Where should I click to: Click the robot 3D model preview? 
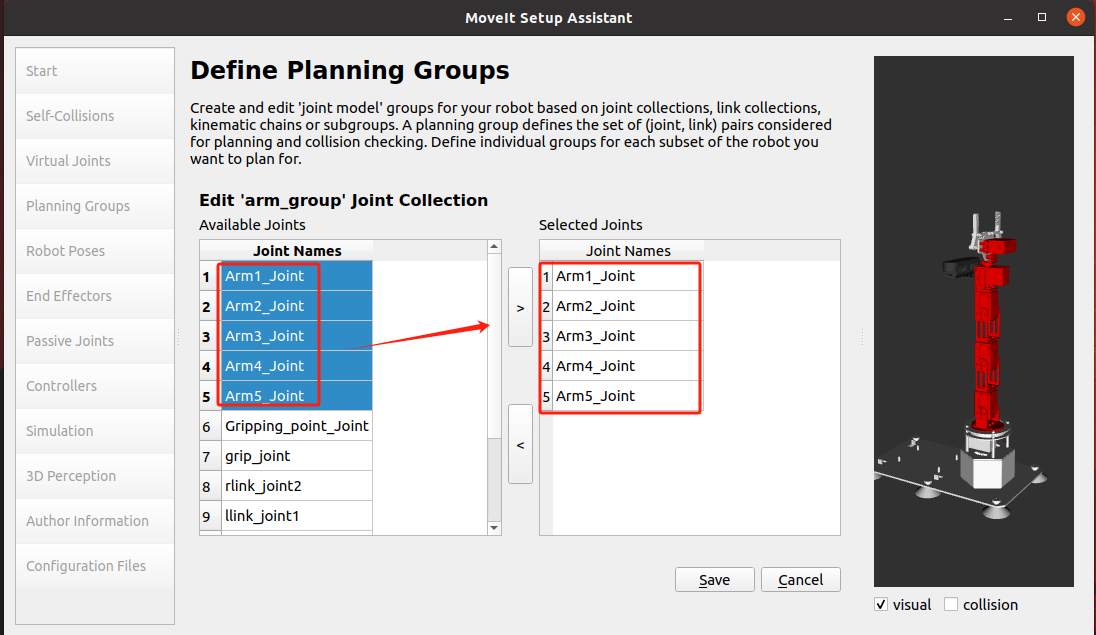(973, 321)
